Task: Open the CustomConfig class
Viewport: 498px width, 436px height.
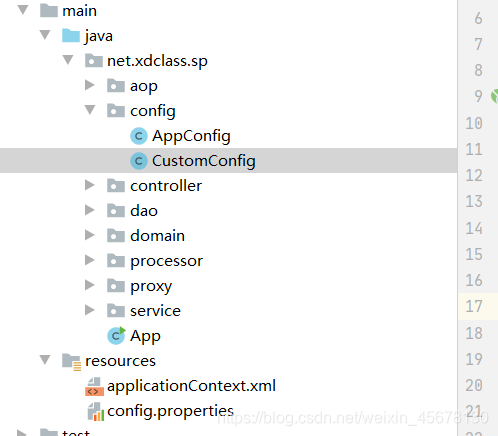Action: point(204,161)
